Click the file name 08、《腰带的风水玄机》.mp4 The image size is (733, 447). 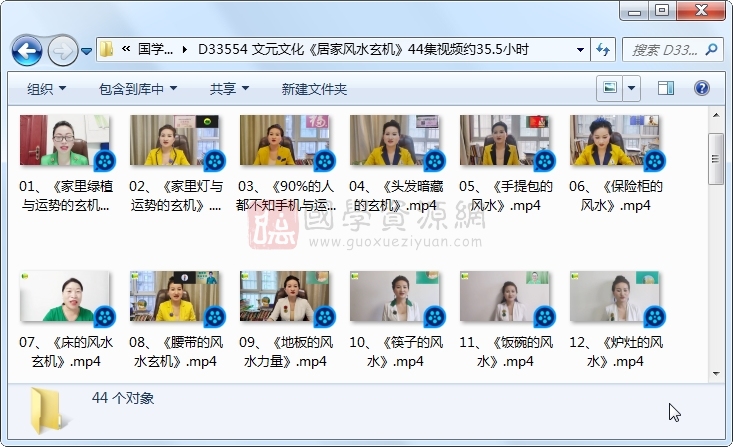[176, 352]
